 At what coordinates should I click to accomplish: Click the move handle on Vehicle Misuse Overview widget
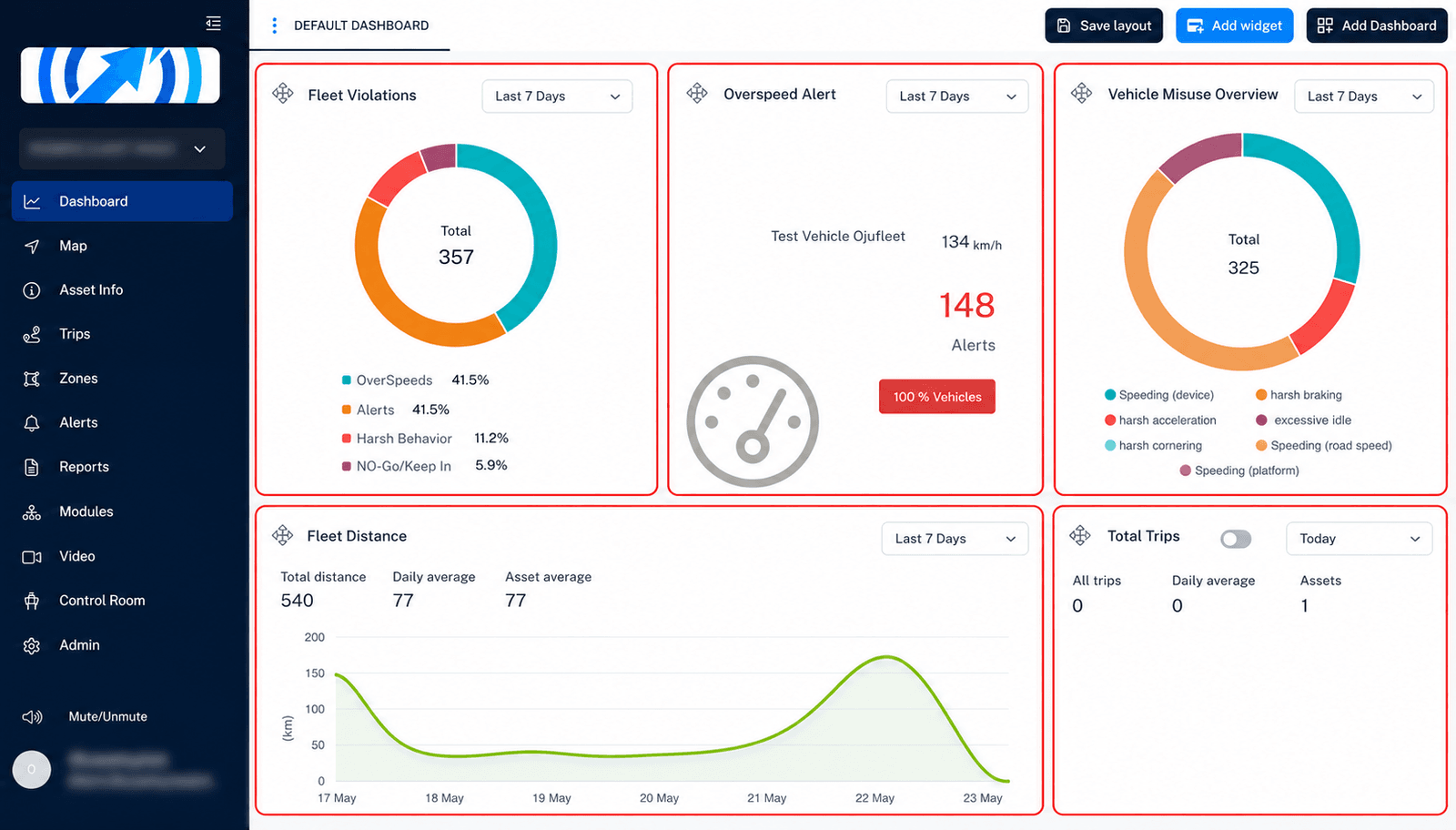tap(1081, 93)
